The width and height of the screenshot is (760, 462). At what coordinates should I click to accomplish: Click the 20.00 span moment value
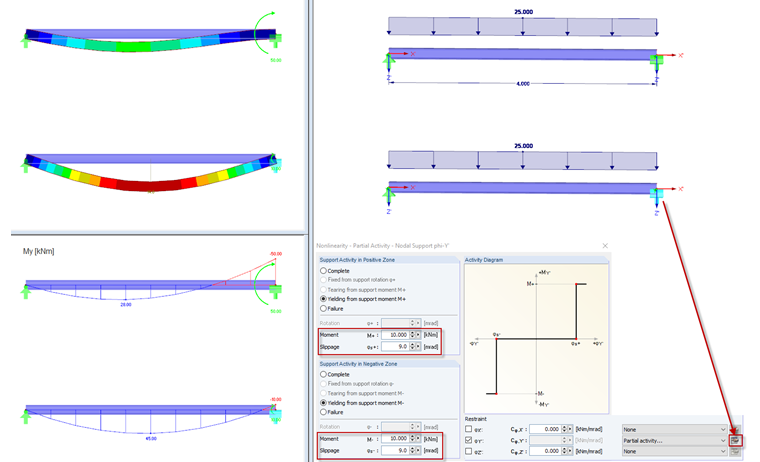click(126, 305)
